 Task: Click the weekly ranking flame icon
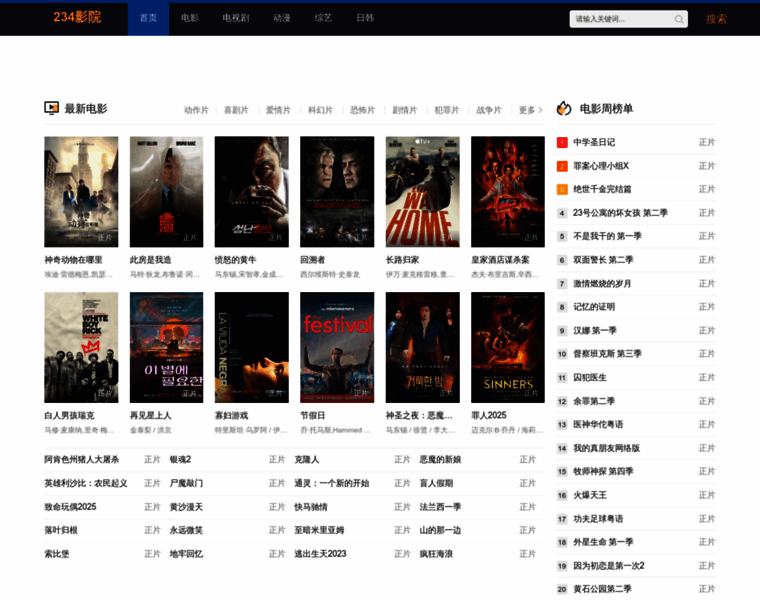point(564,108)
